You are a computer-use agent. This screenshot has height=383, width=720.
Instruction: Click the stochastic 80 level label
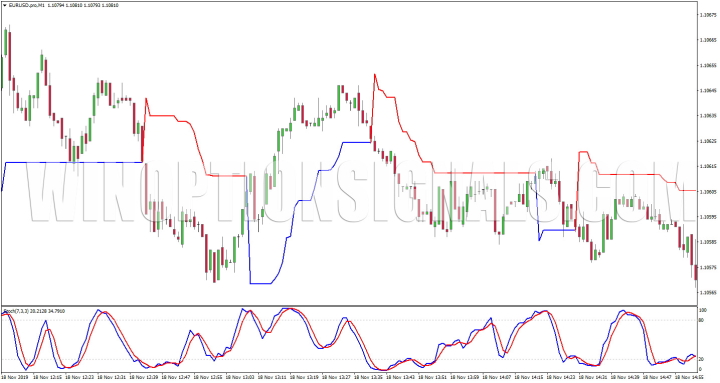point(701,320)
